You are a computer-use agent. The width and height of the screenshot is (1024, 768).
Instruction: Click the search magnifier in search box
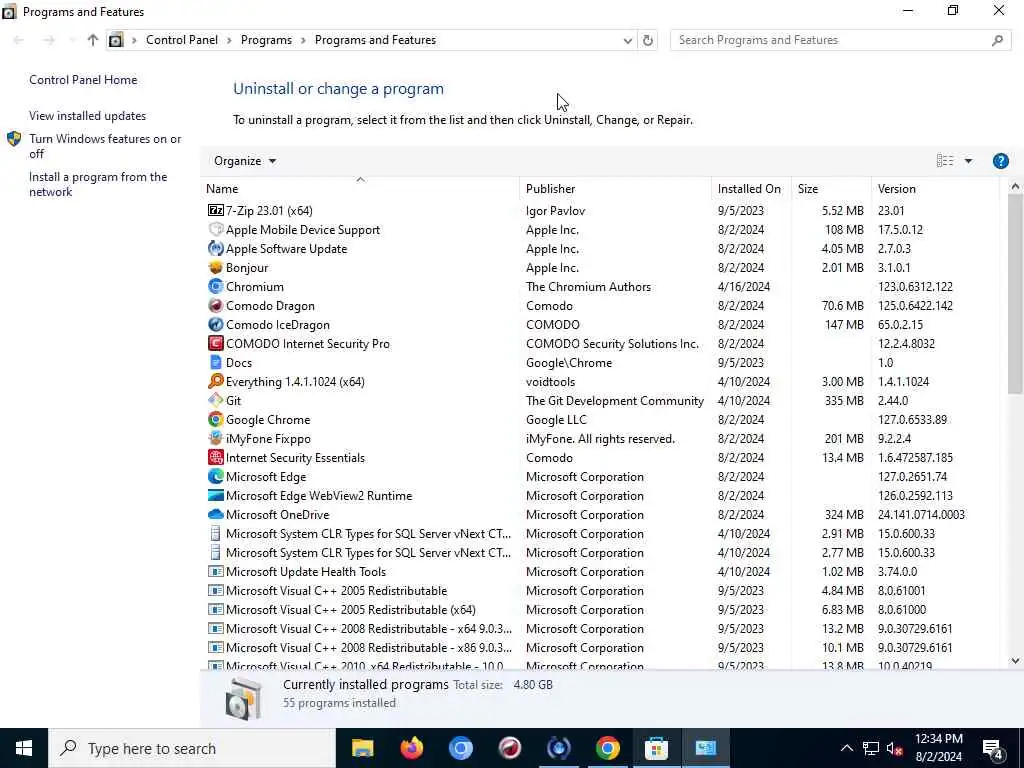(x=997, y=40)
